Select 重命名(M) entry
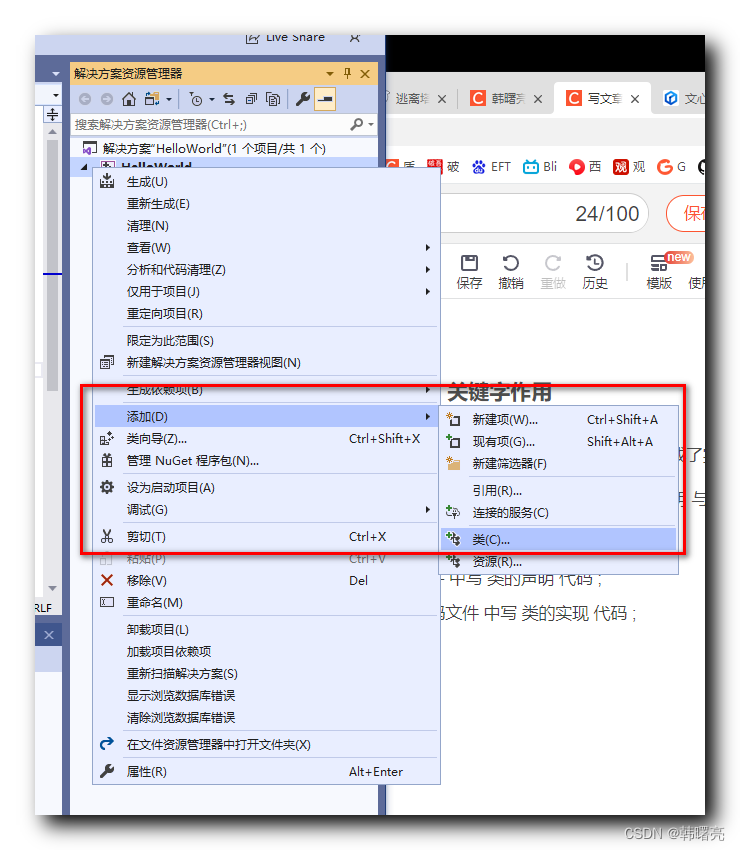Screen dimensions: 740x850 [266, 603]
